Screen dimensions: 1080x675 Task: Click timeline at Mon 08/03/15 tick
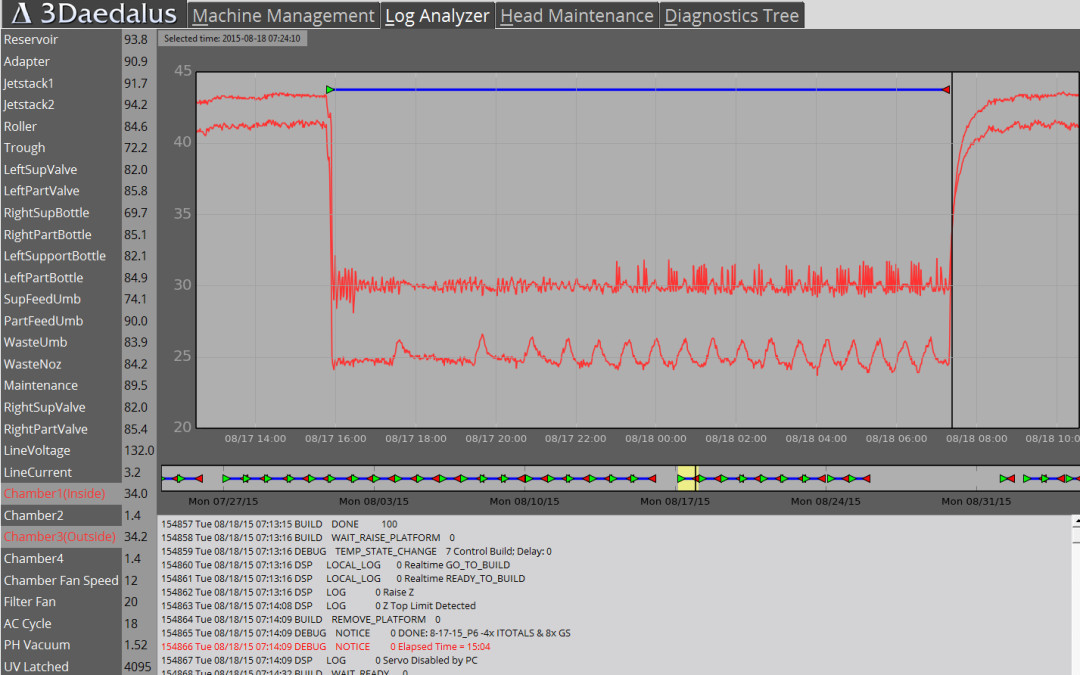point(374,479)
